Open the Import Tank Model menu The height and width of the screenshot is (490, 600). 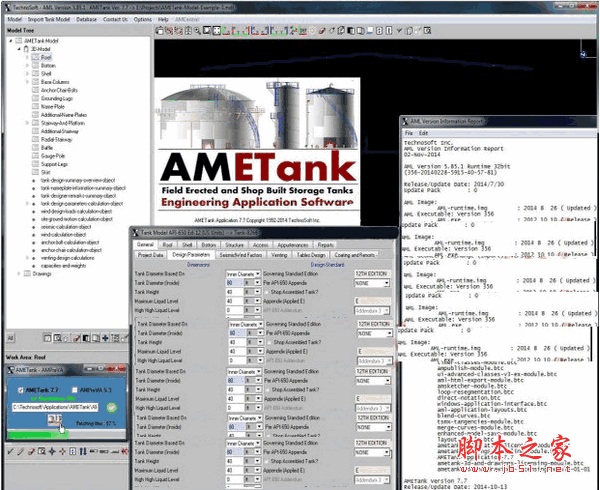[x=49, y=19]
